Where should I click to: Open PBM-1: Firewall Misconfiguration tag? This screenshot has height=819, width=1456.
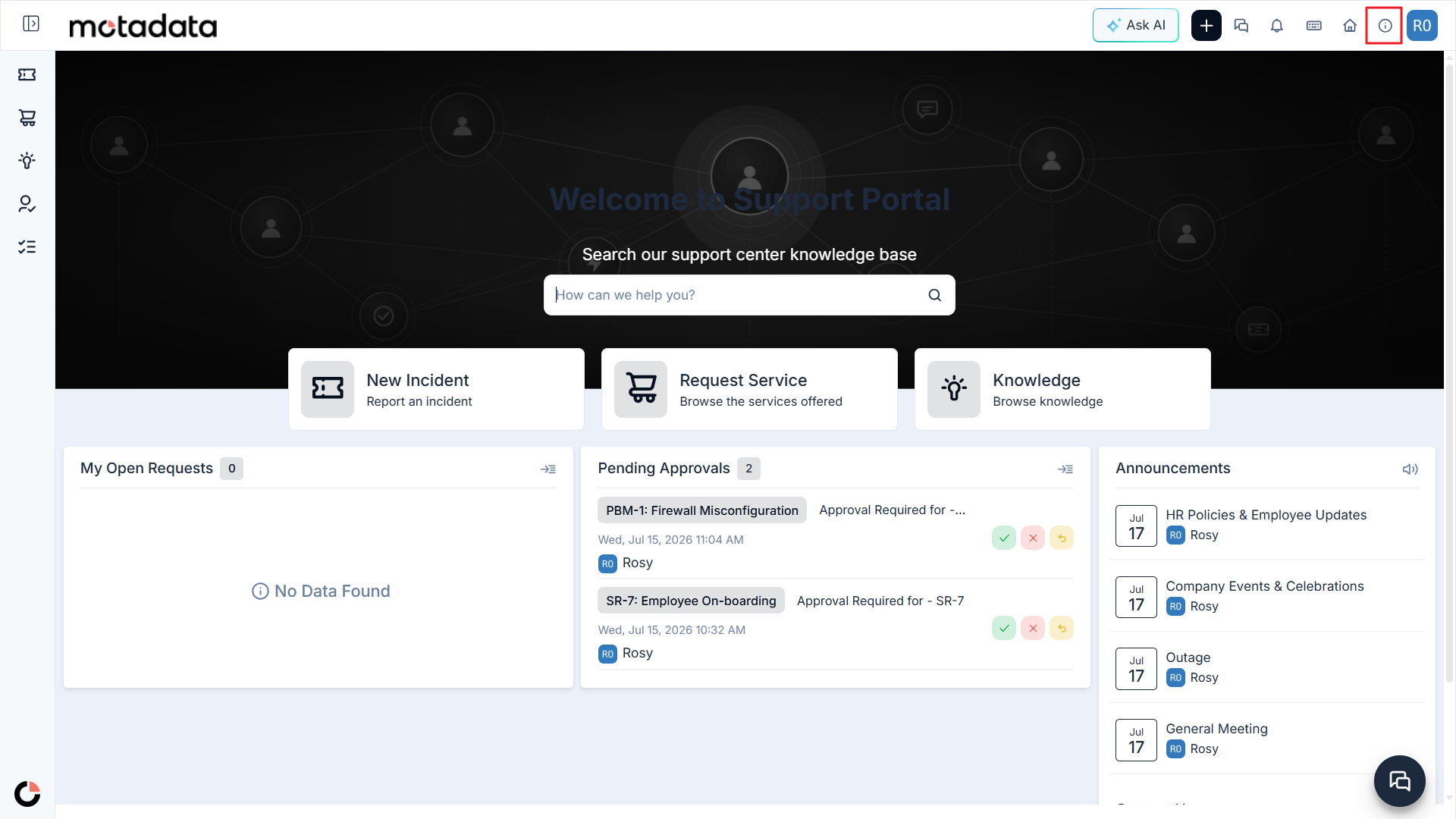pos(701,510)
